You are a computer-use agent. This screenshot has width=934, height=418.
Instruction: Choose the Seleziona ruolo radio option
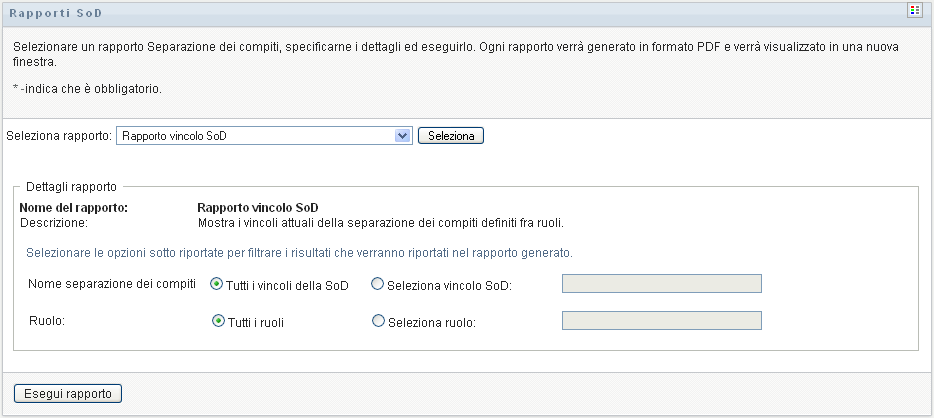pyautogui.click(x=377, y=321)
